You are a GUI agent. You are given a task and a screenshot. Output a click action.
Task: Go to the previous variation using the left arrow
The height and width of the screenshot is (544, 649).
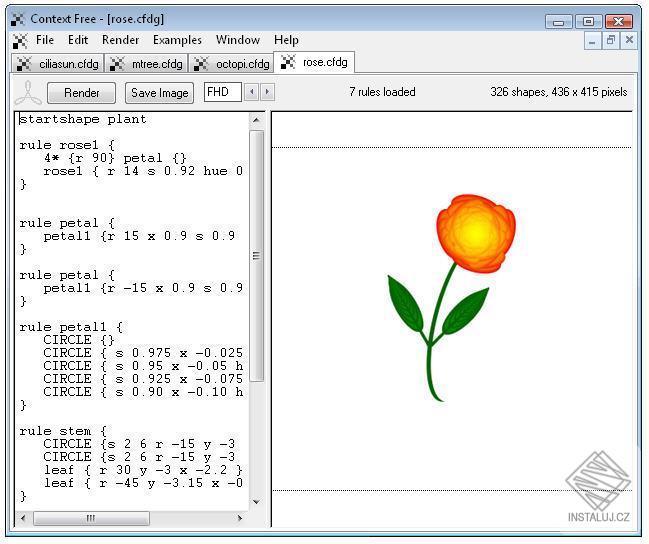[x=252, y=92]
